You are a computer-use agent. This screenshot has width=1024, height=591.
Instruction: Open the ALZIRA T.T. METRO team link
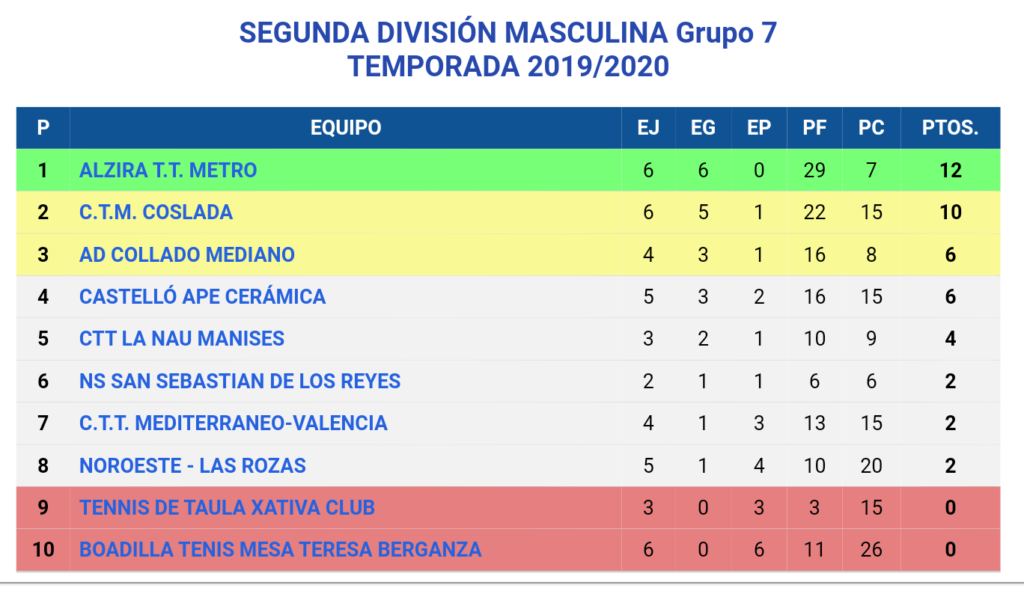coord(168,170)
